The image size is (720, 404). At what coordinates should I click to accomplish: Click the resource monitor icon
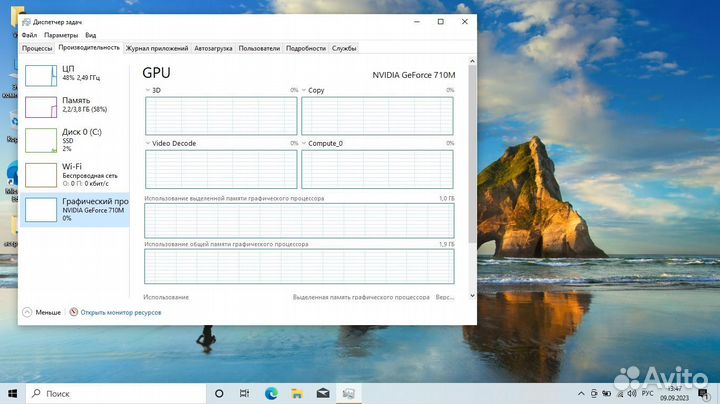click(x=73, y=312)
